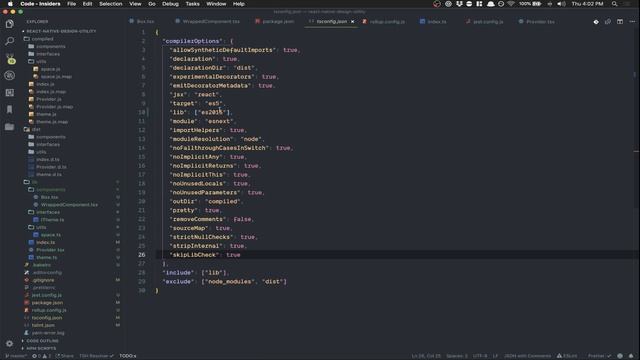Collapse the dist folder

(x=32, y=129)
